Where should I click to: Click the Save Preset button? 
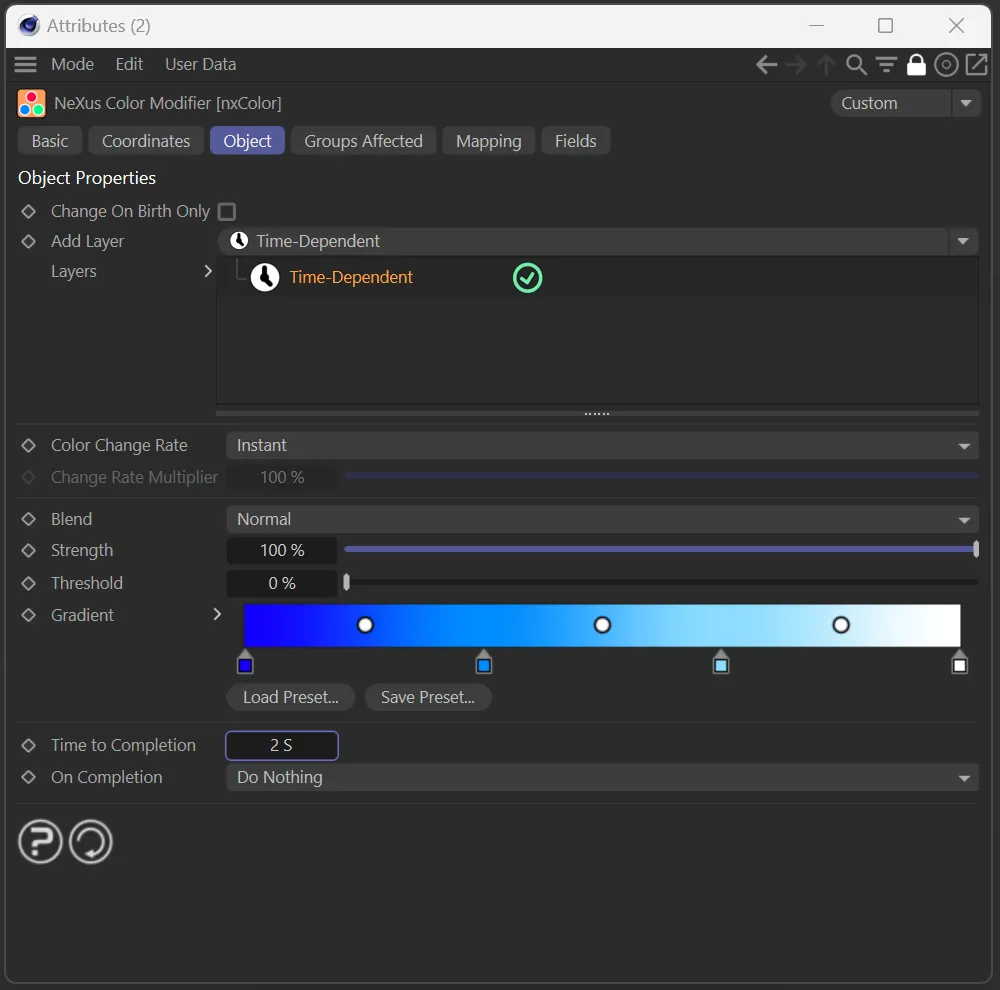tap(427, 698)
